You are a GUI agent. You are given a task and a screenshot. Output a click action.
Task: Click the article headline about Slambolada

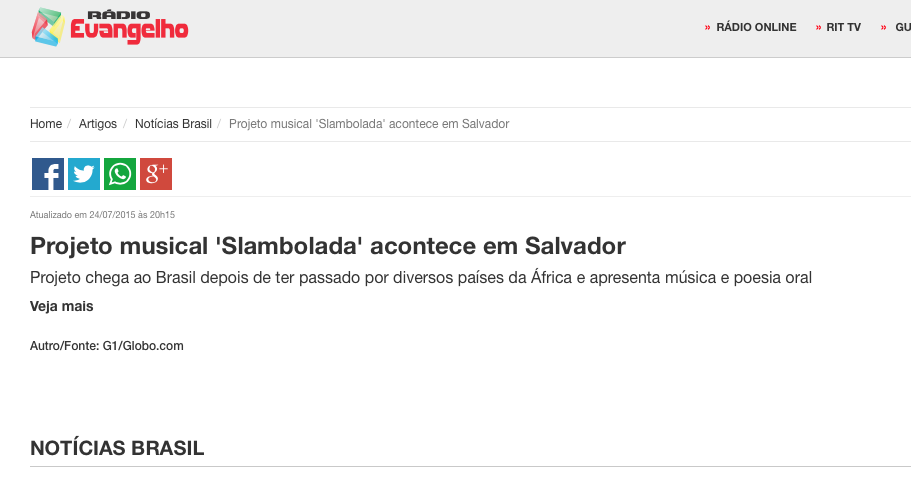pos(328,246)
